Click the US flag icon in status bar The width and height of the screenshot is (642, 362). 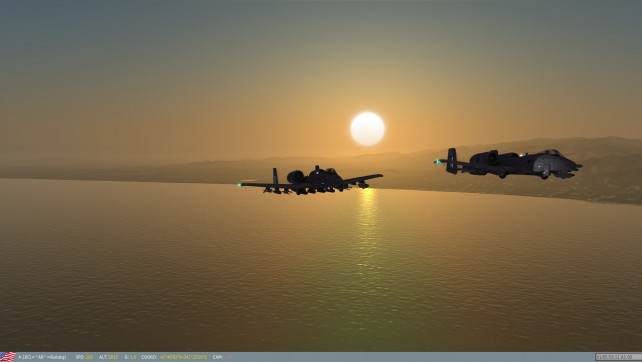pos(8,357)
